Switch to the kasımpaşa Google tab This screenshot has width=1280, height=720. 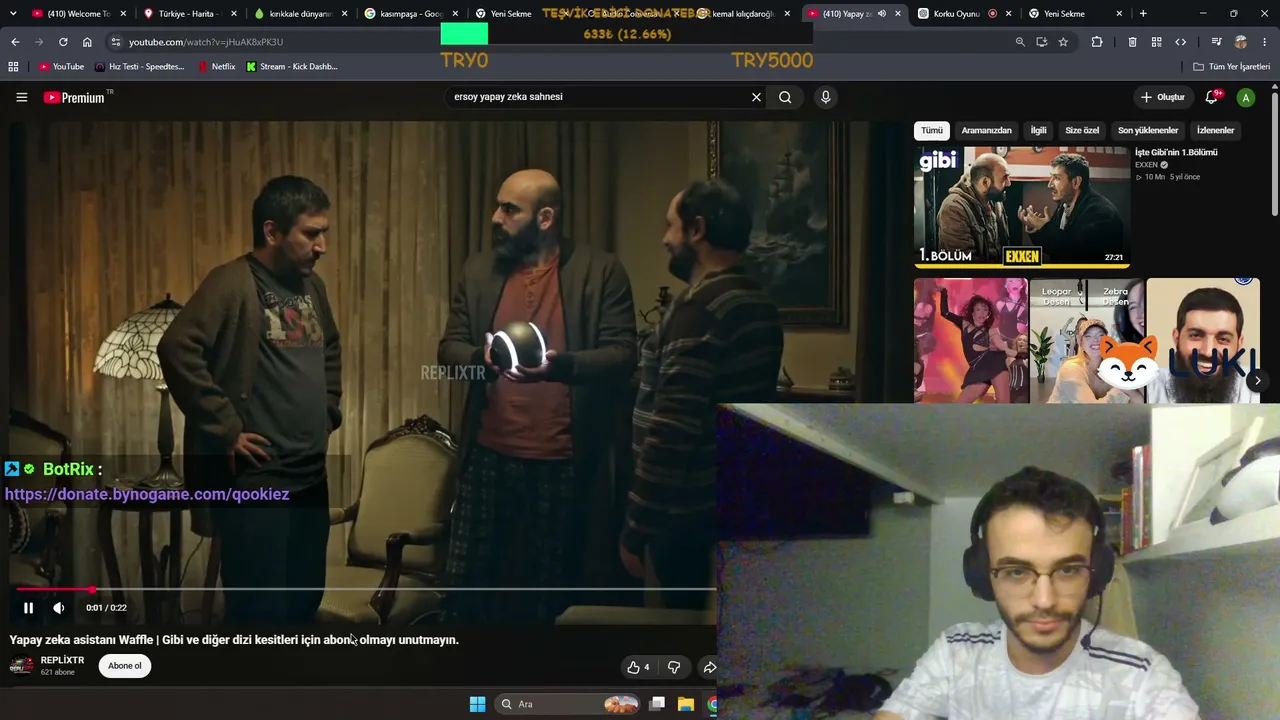tap(410, 14)
